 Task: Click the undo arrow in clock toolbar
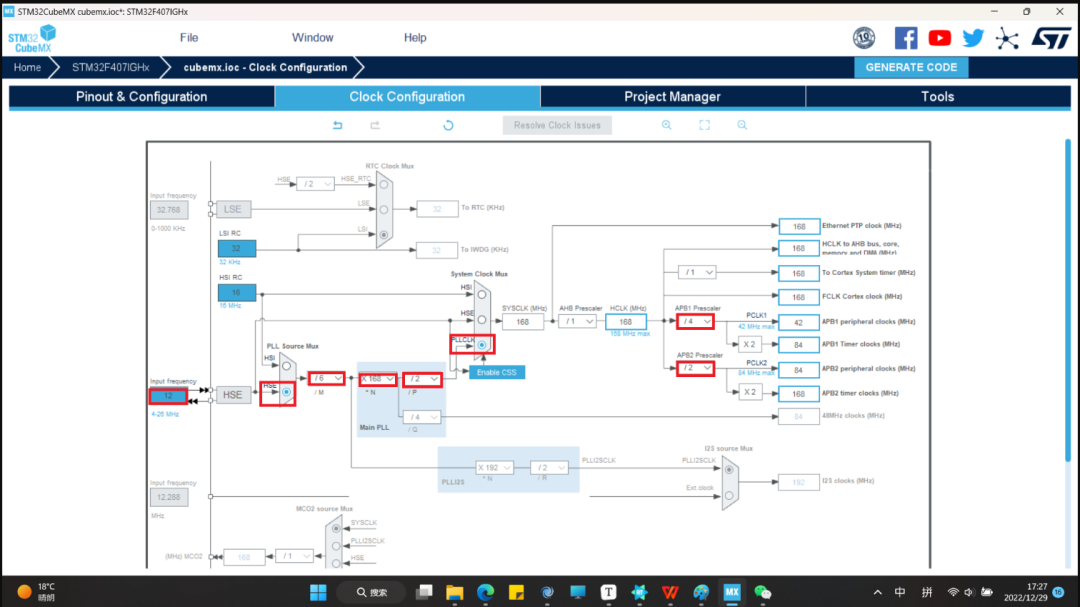338,125
